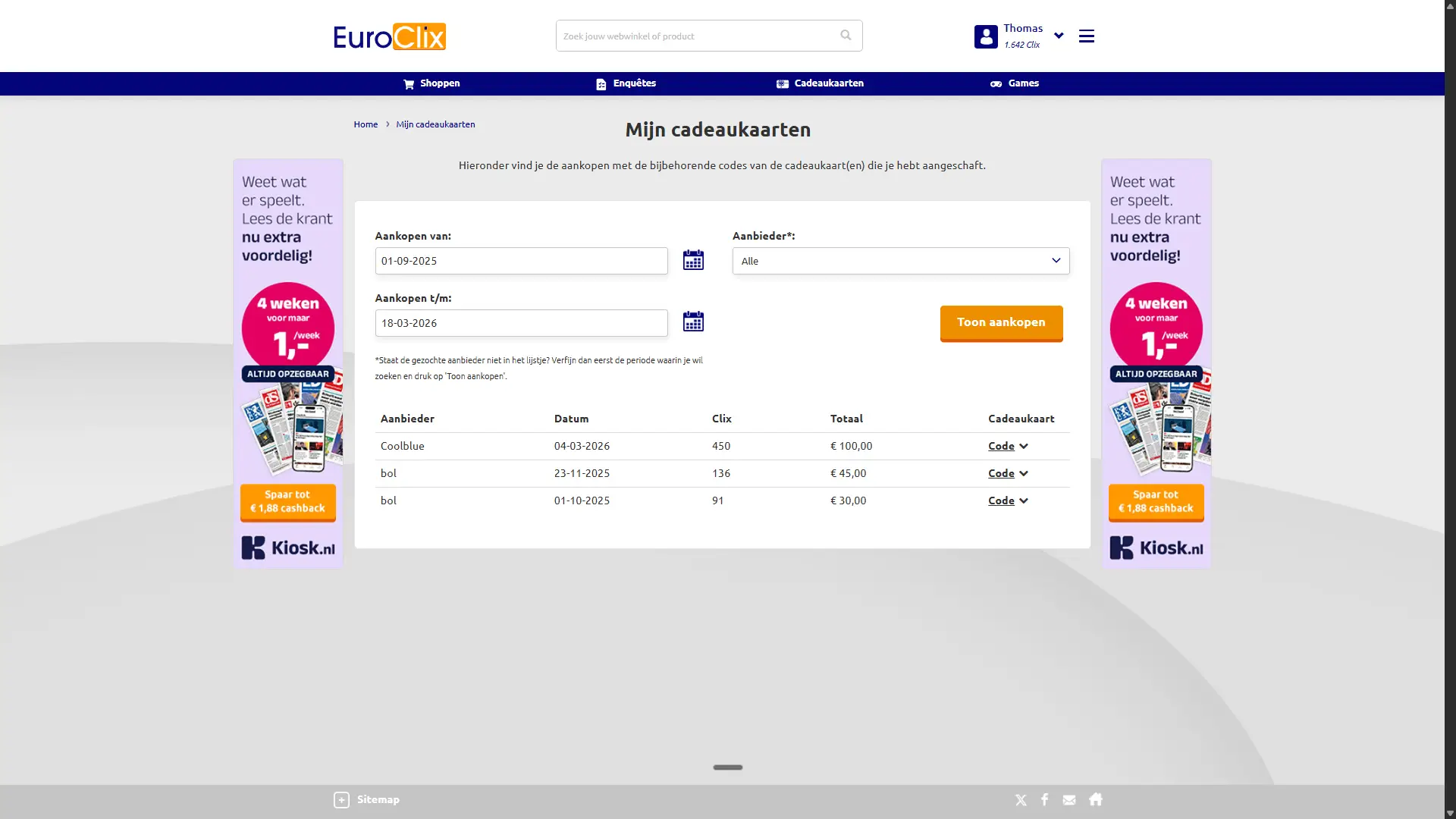
Task: Open the Thomas profile avatar icon
Action: [x=985, y=36]
